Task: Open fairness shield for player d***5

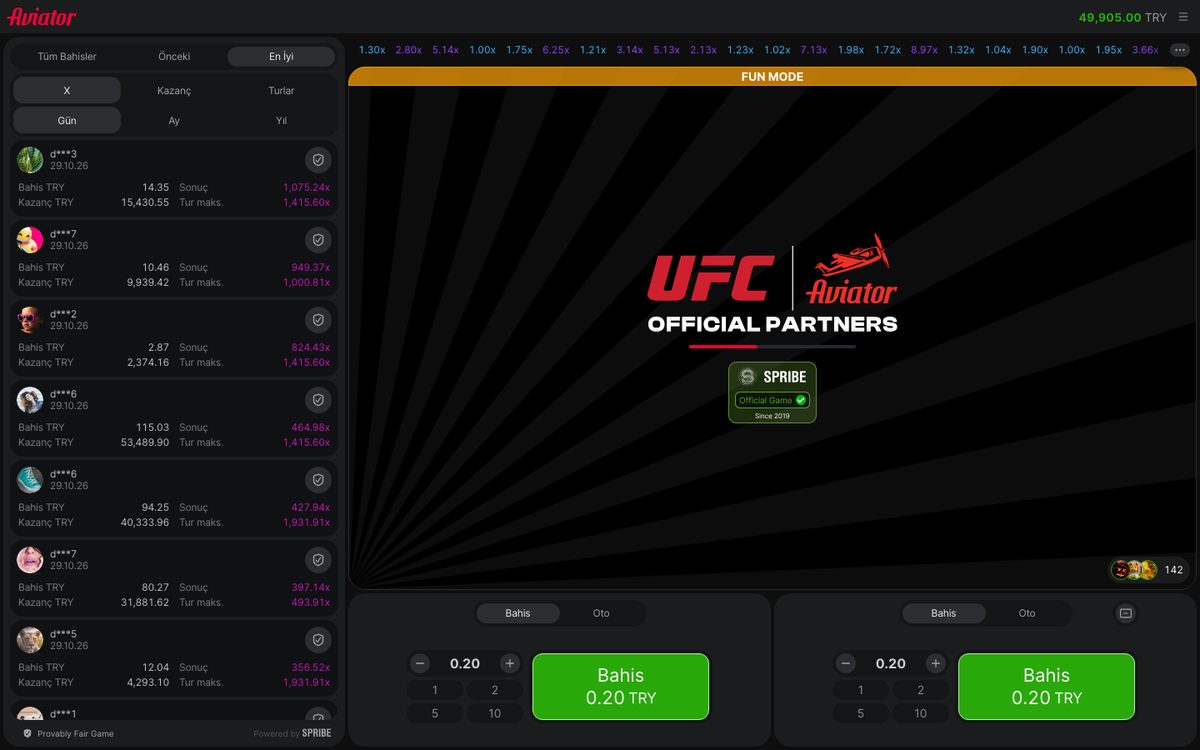Action: 318,640
